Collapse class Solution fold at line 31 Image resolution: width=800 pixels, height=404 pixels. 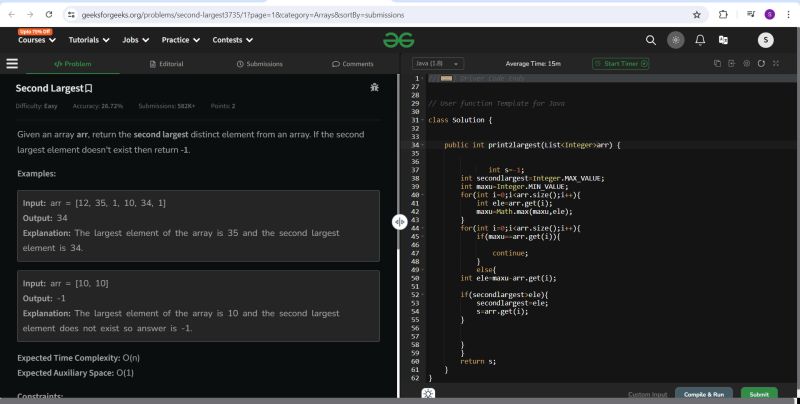(423, 120)
